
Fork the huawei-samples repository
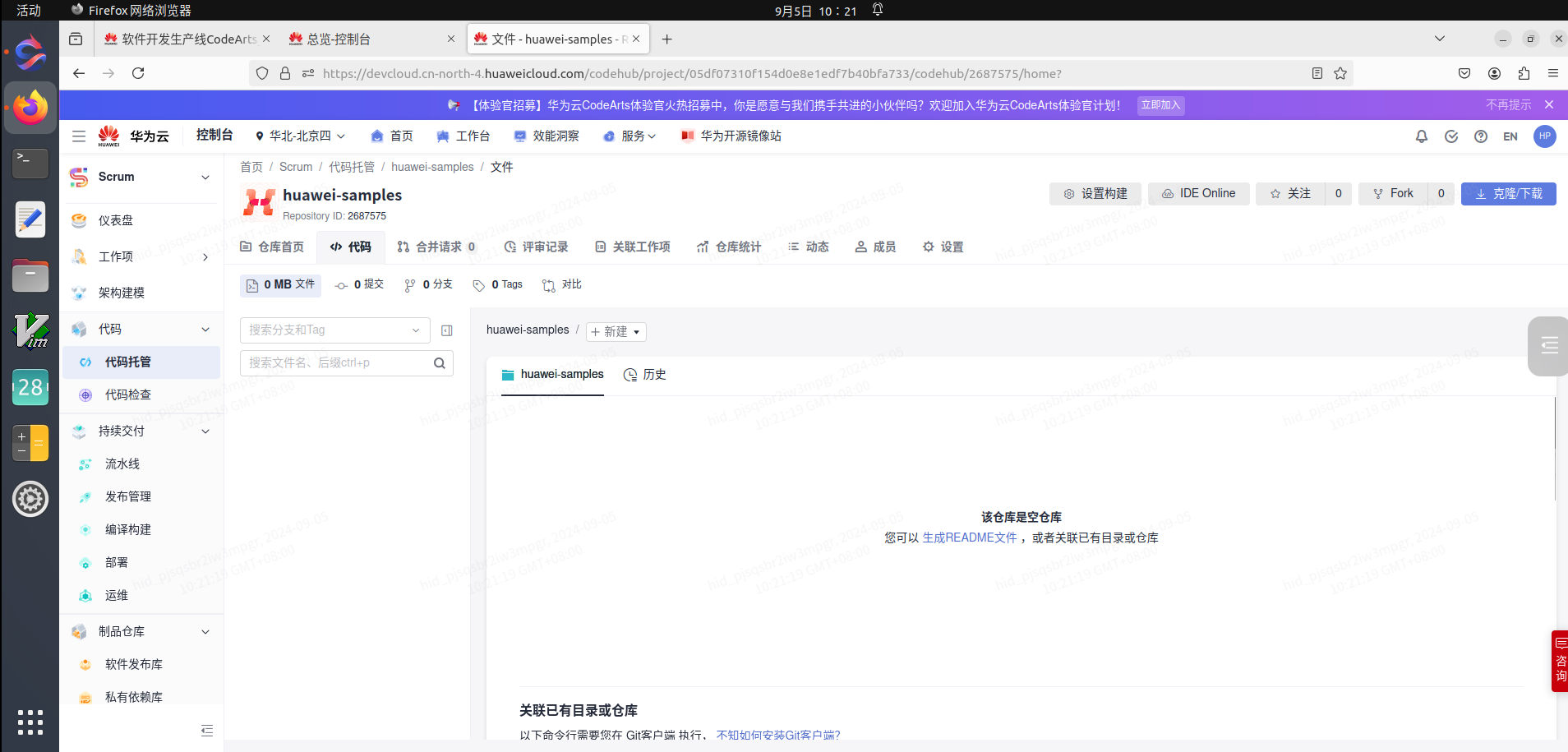coord(1394,194)
